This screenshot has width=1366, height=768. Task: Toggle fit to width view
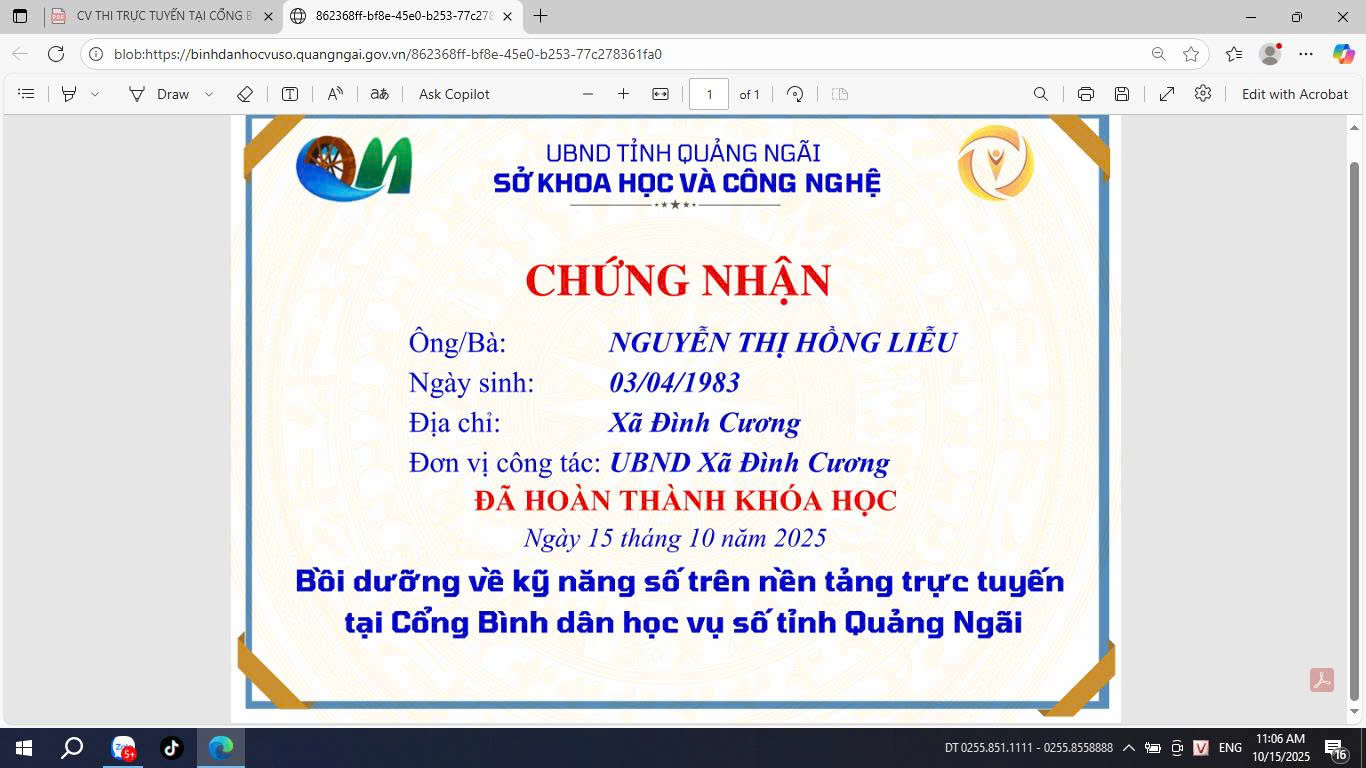click(x=660, y=94)
